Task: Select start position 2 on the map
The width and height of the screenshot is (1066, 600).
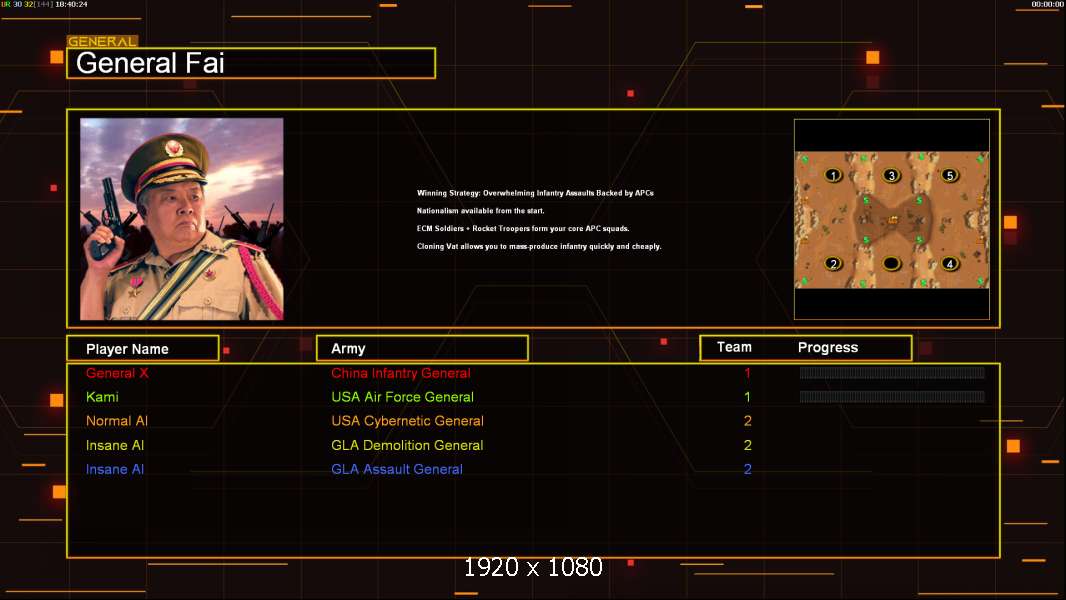Action: 833,264
